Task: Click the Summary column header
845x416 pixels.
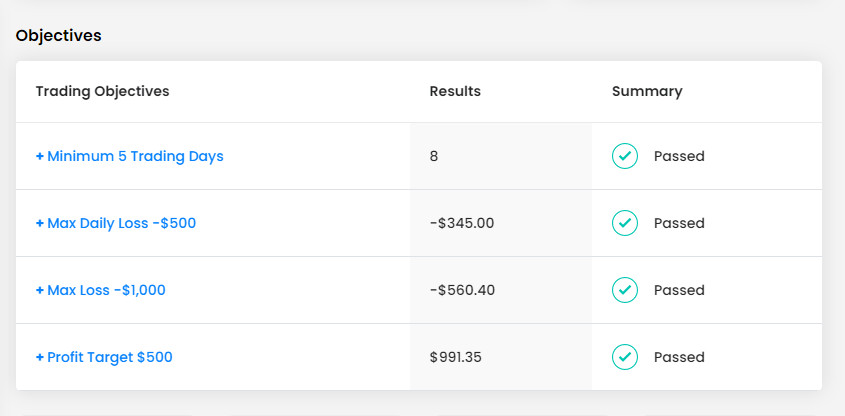Action: click(x=647, y=91)
